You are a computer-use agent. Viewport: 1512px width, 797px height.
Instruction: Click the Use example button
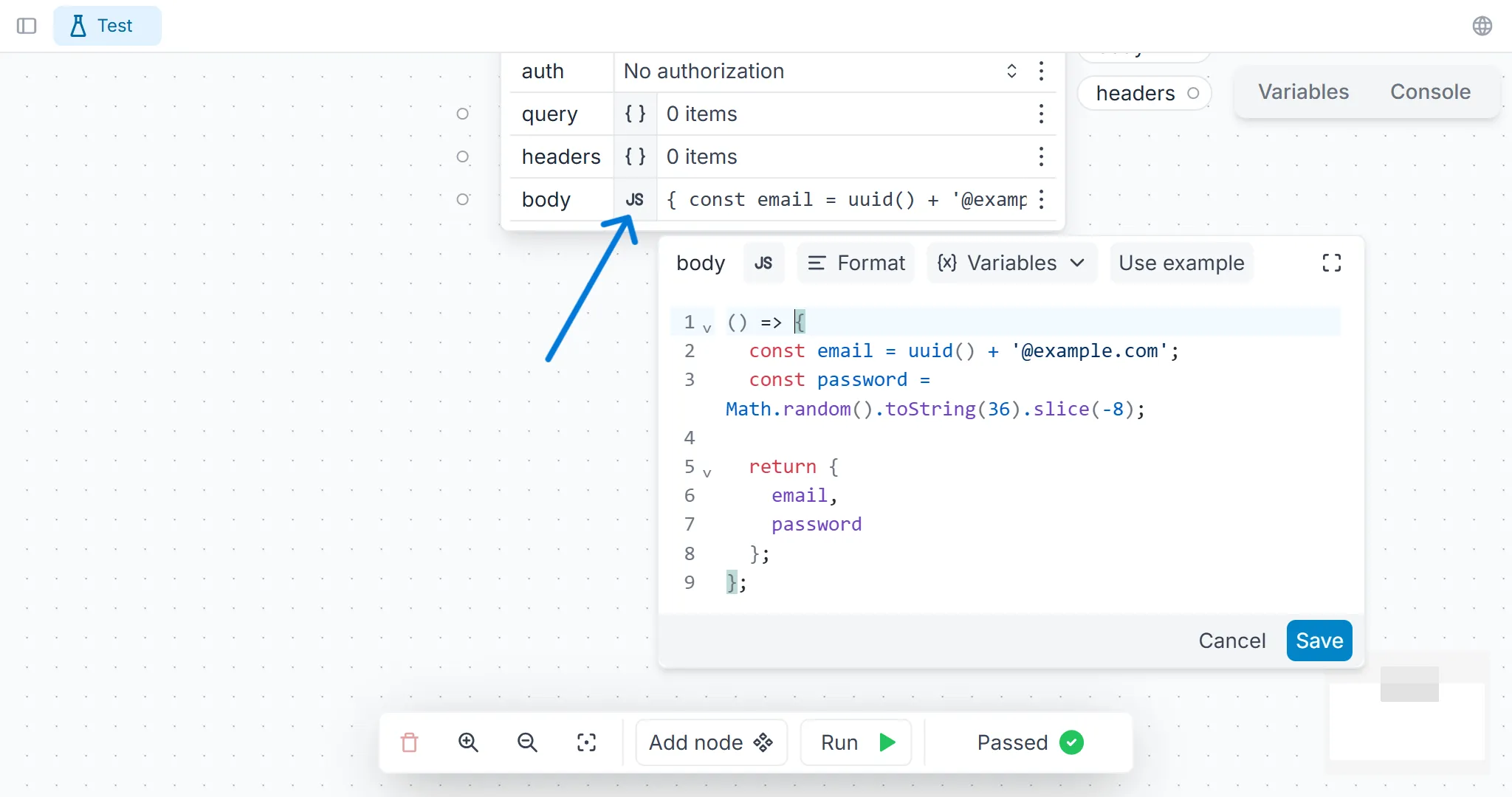(x=1181, y=263)
